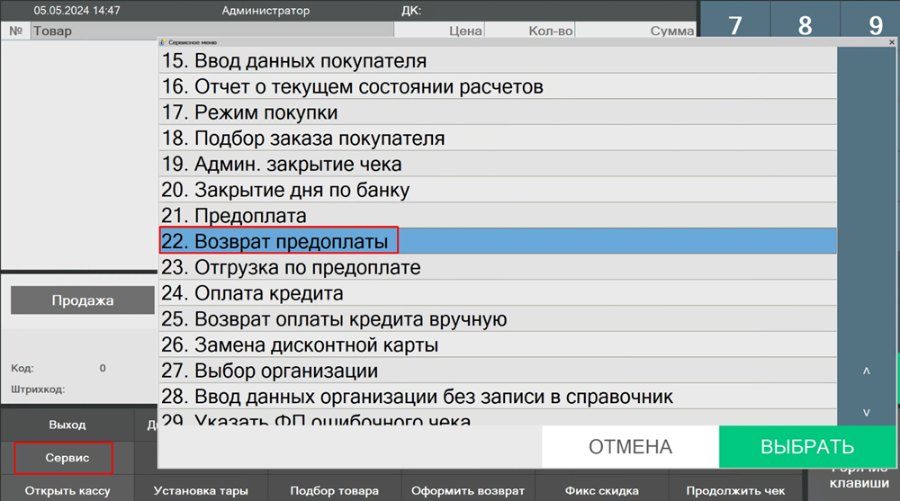Select item 29 Указать ФП ошибочного чека
This screenshot has height=501, width=900.
coord(497,417)
